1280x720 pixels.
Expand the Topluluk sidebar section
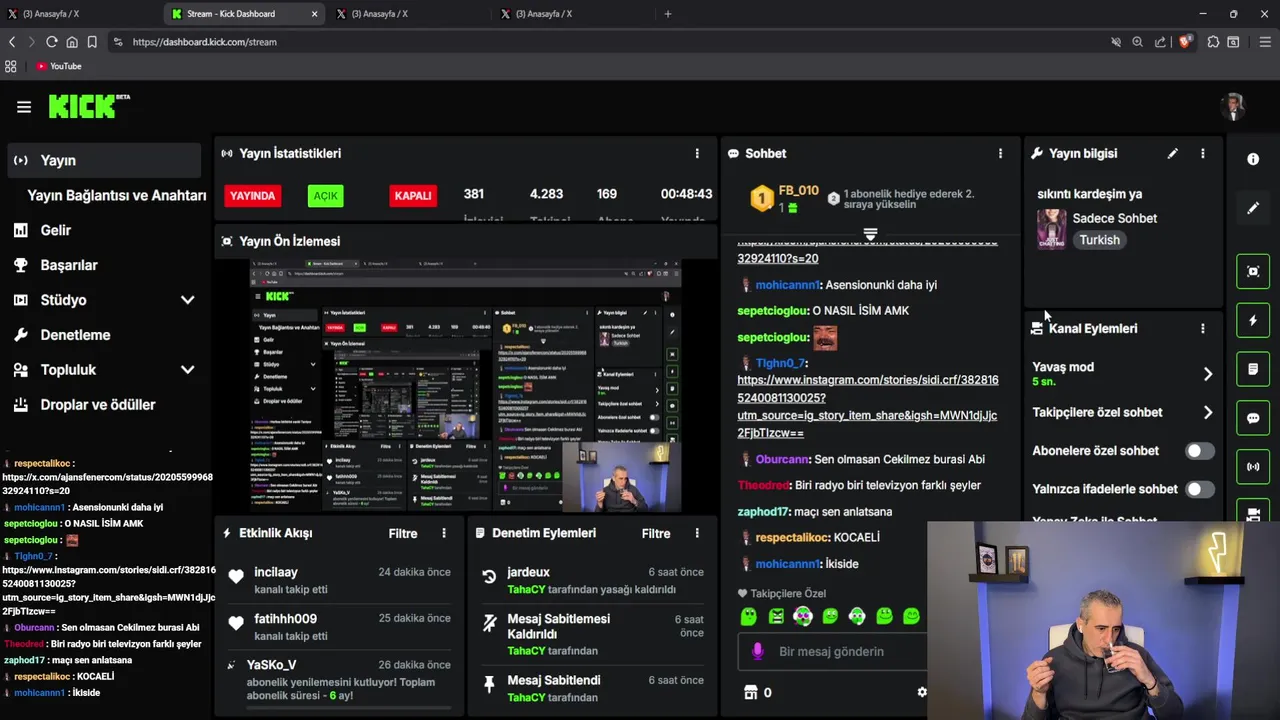pos(187,370)
